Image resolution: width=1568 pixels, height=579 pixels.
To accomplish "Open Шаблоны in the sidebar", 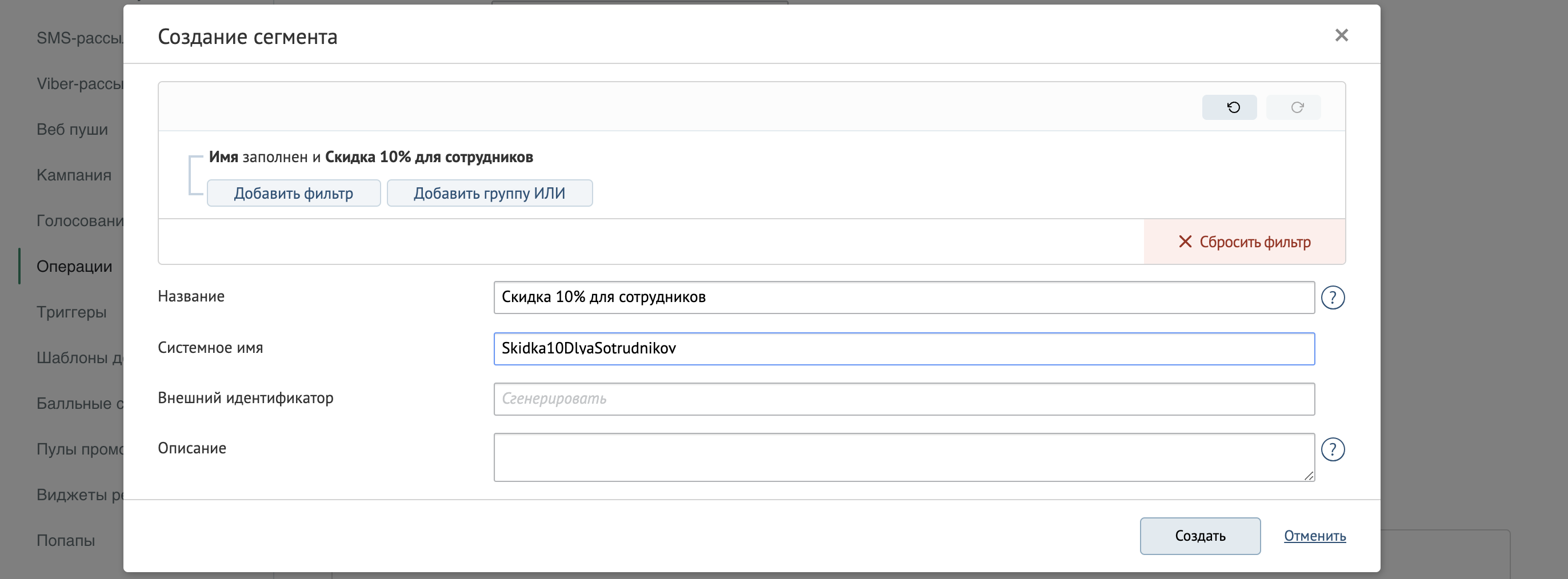I will (x=80, y=357).
